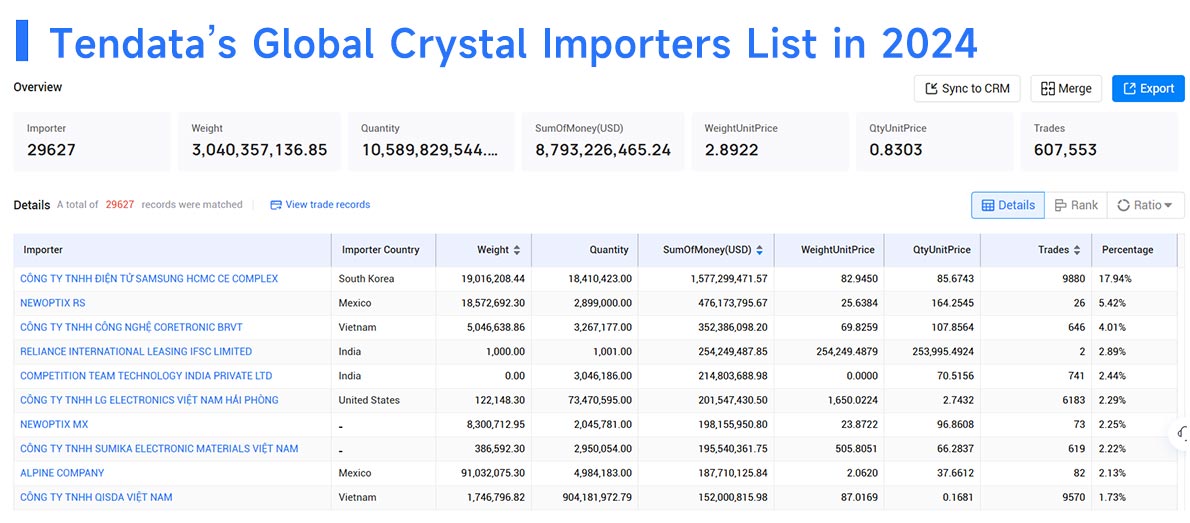
Task: Sort by Trades column arrows
Action: point(1077,250)
